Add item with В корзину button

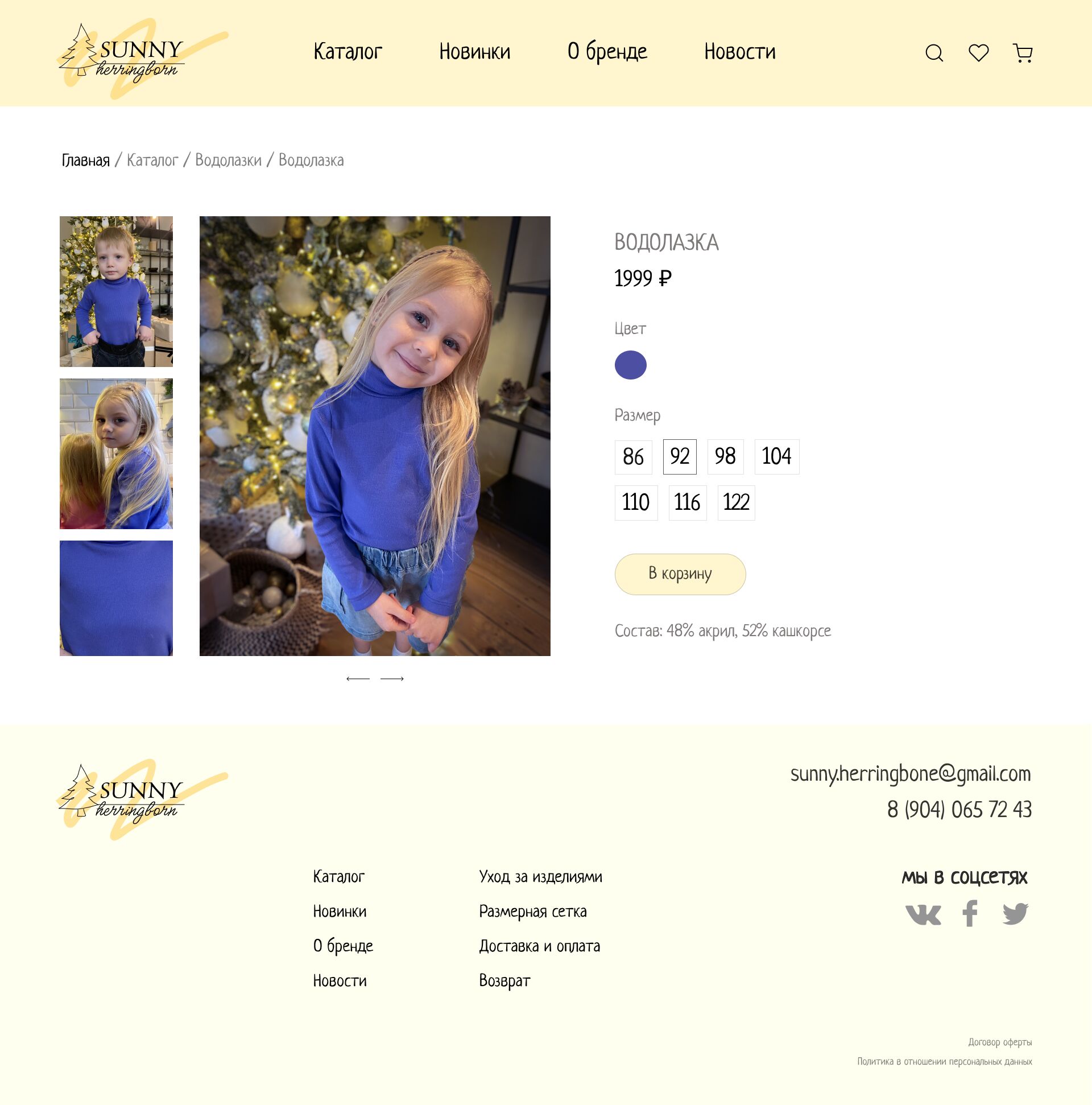click(x=680, y=574)
